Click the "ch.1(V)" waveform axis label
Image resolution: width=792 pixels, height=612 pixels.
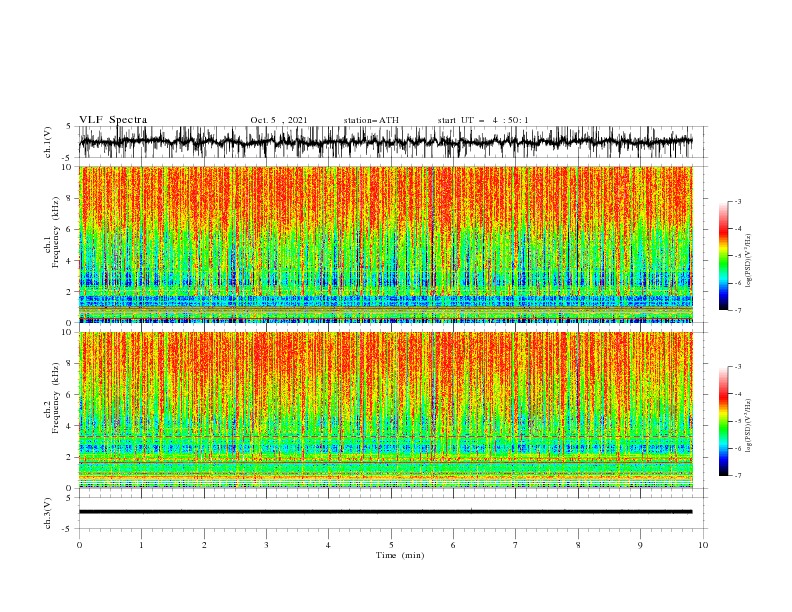tap(48, 142)
